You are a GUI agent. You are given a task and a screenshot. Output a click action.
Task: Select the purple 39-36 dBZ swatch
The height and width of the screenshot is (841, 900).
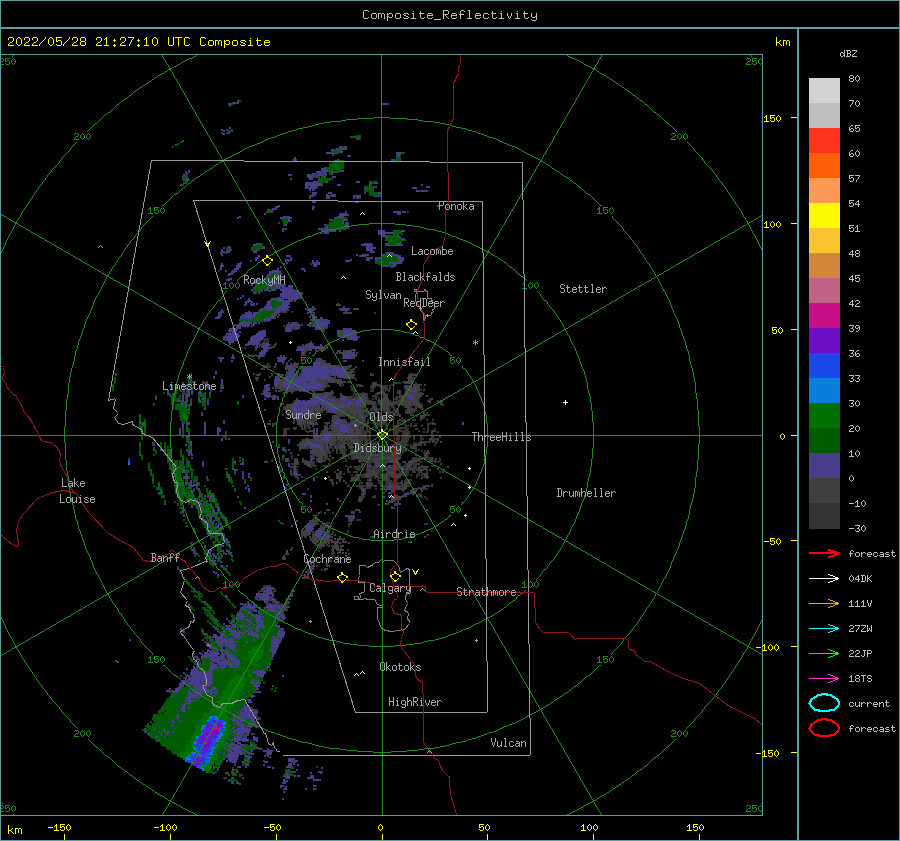click(824, 340)
